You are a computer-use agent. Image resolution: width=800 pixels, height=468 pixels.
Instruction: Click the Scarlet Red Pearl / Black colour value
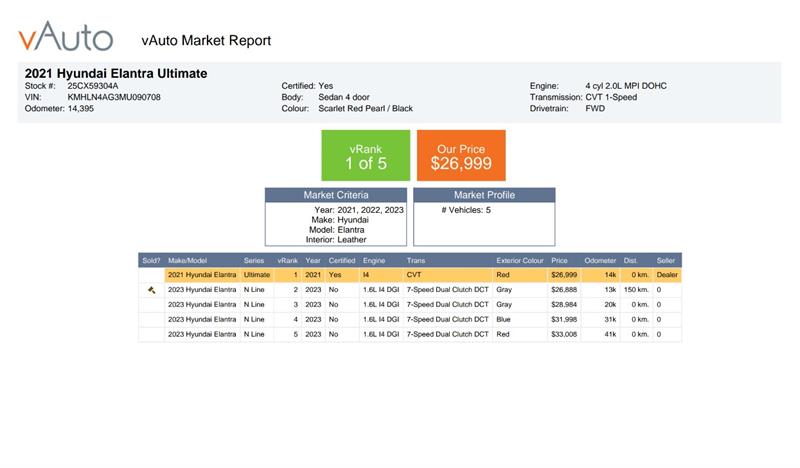click(x=365, y=108)
